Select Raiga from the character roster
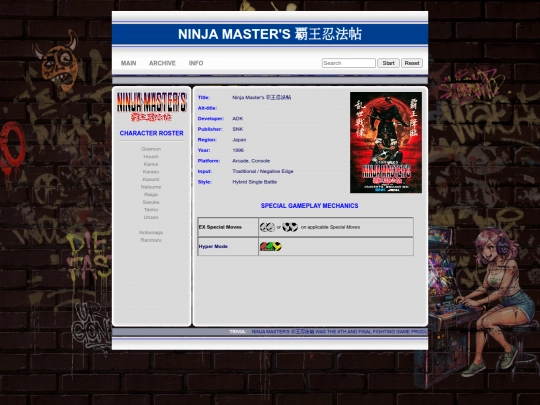 pyautogui.click(x=151, y=194)
